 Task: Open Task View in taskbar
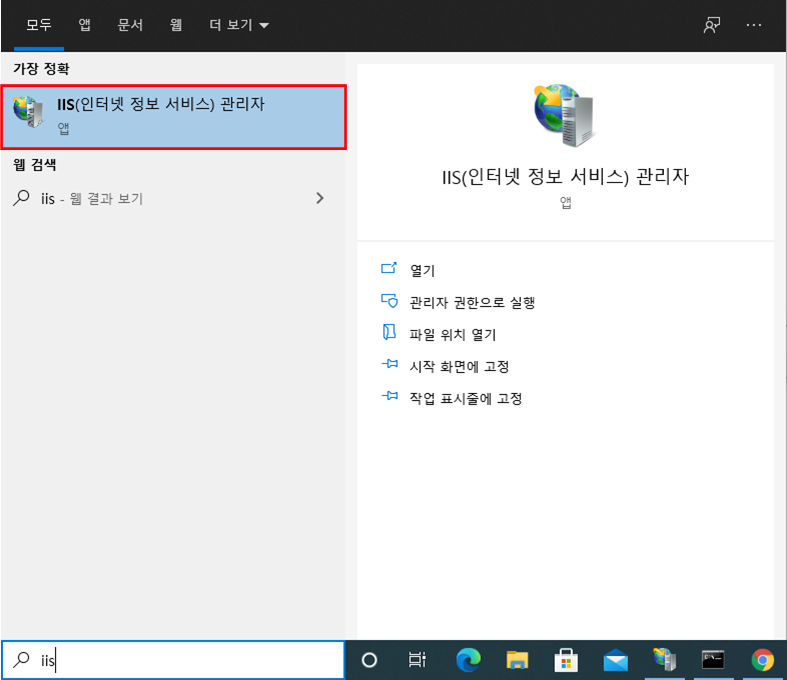(417, 660)
